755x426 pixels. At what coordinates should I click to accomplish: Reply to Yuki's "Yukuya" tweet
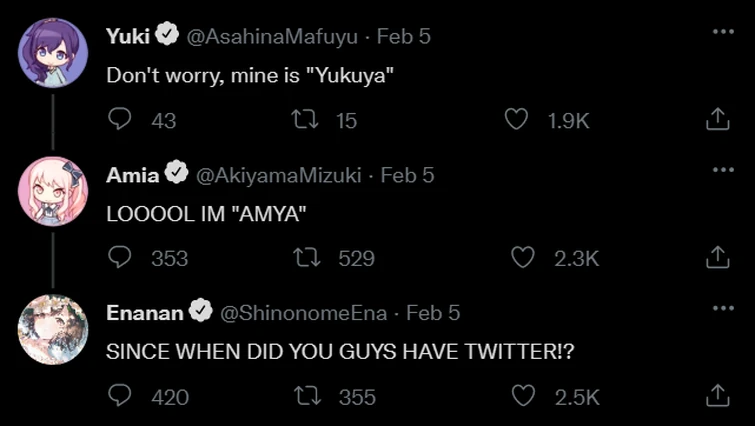[x=120, y=120]
